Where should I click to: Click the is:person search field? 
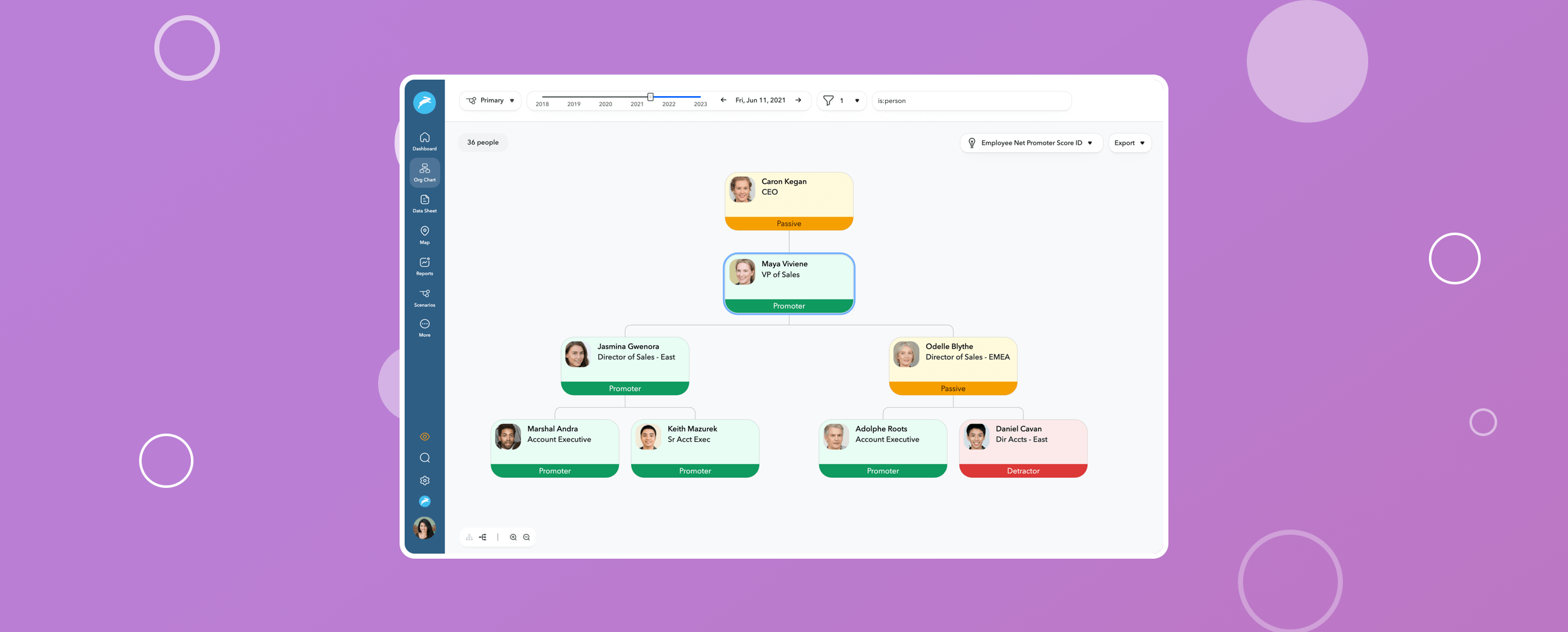pos(971,100)
